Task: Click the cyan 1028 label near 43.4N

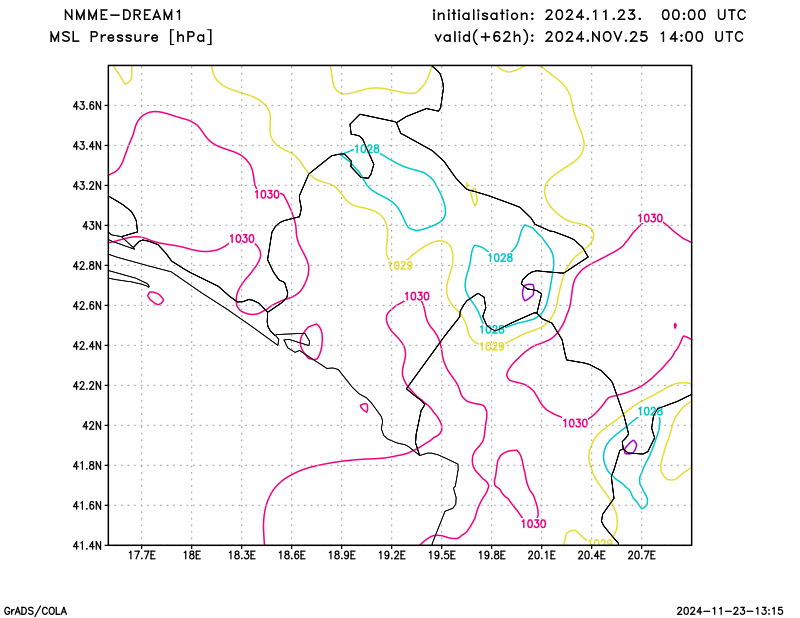Action: [367, 149]
